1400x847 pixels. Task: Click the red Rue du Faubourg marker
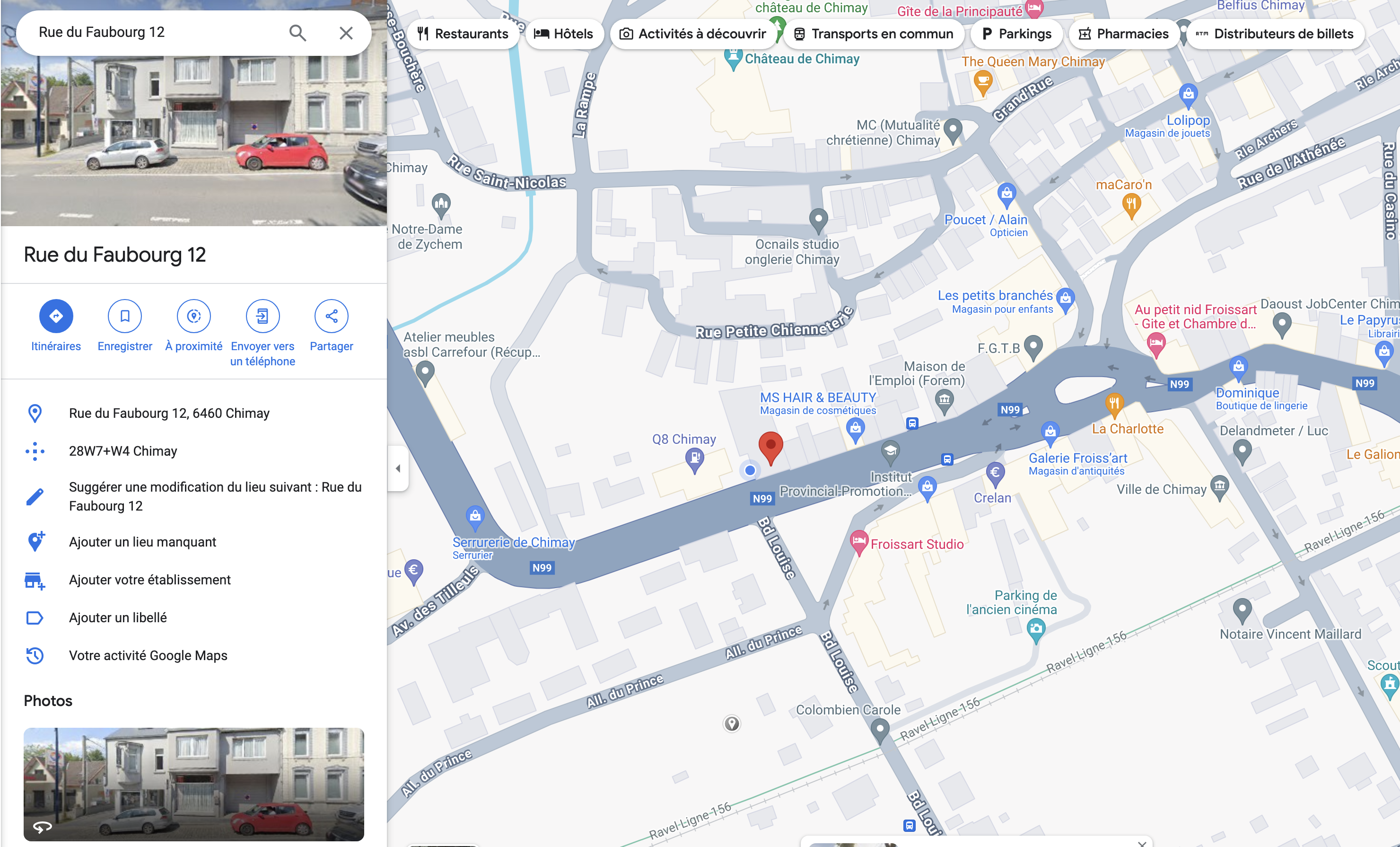(x=770, y=446)
